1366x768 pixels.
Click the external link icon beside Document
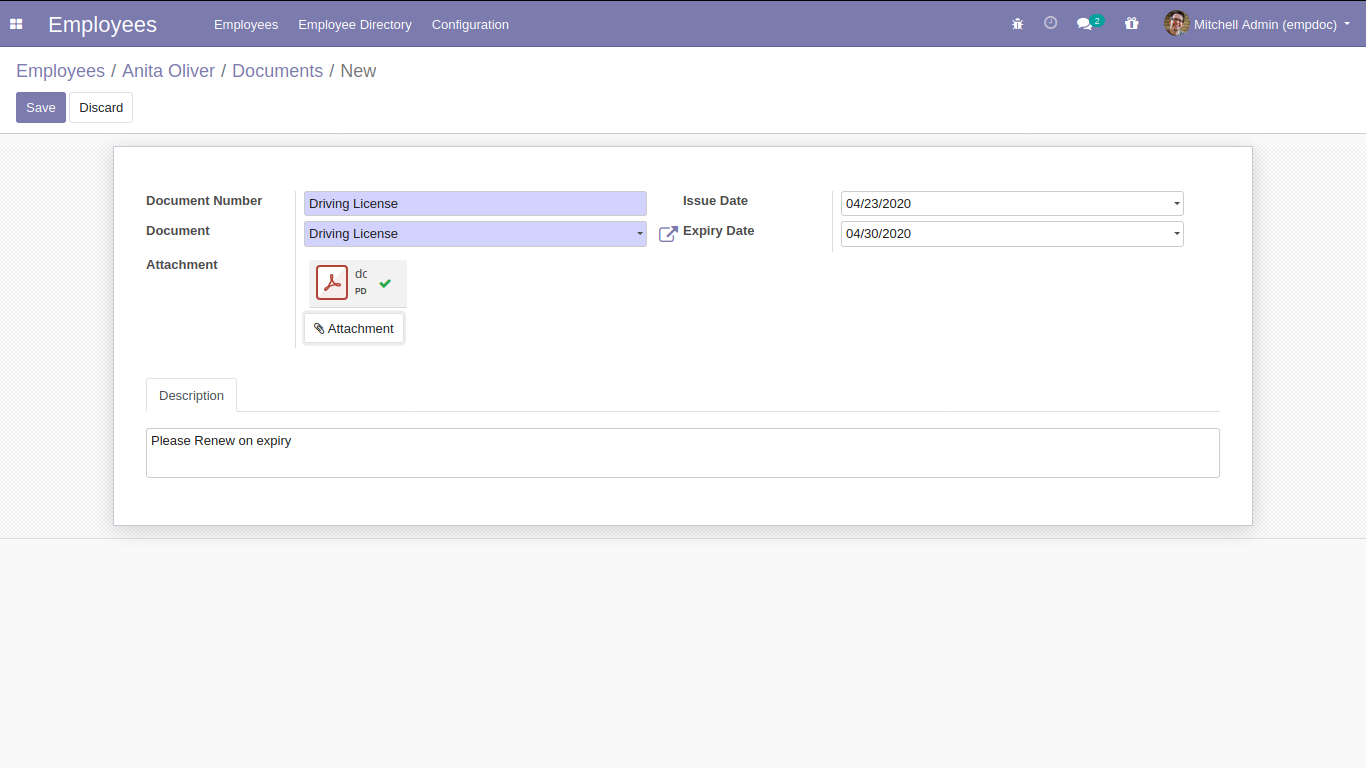tap(668, 234)
